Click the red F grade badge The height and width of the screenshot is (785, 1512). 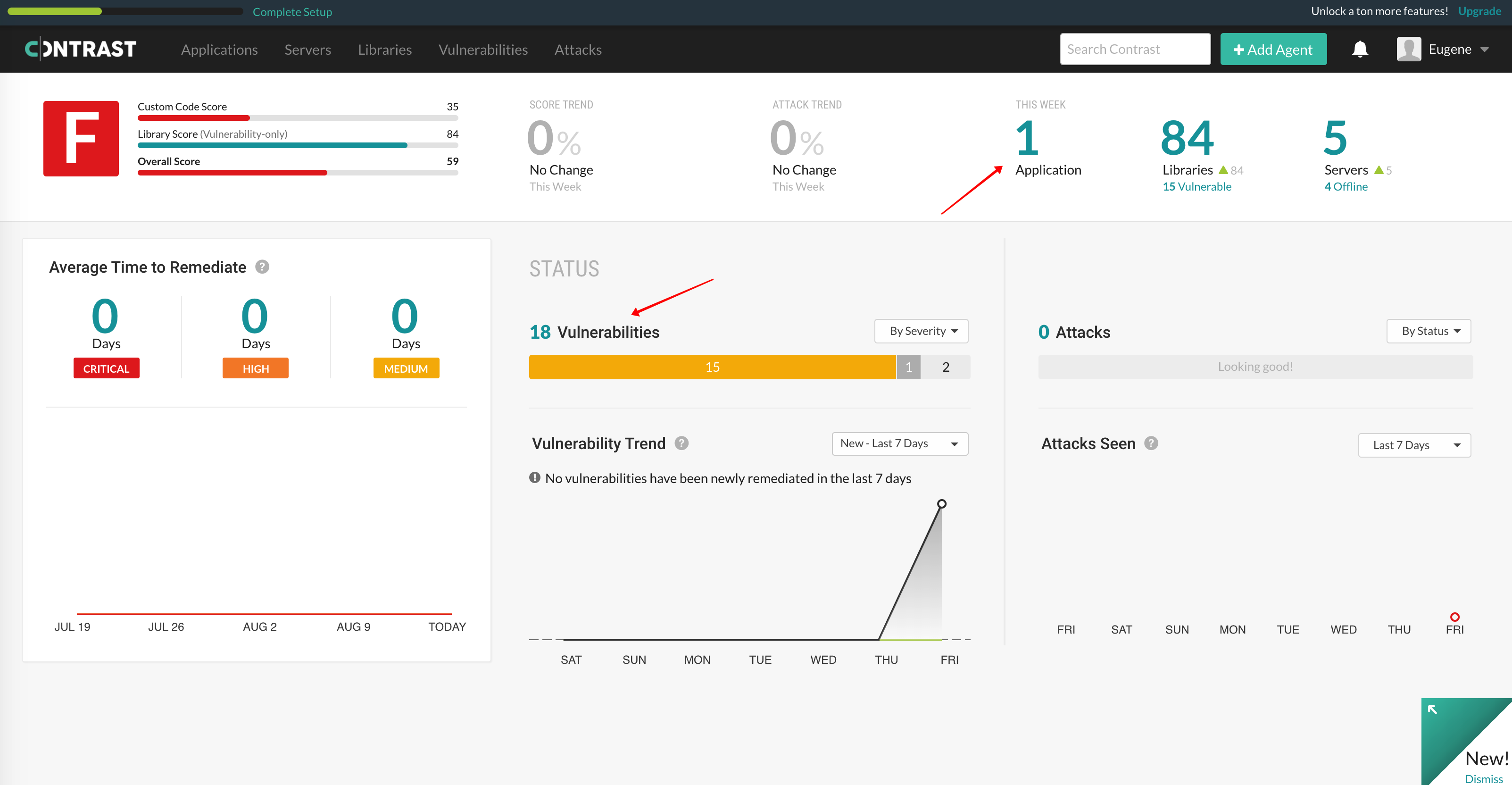click(81, 139)
